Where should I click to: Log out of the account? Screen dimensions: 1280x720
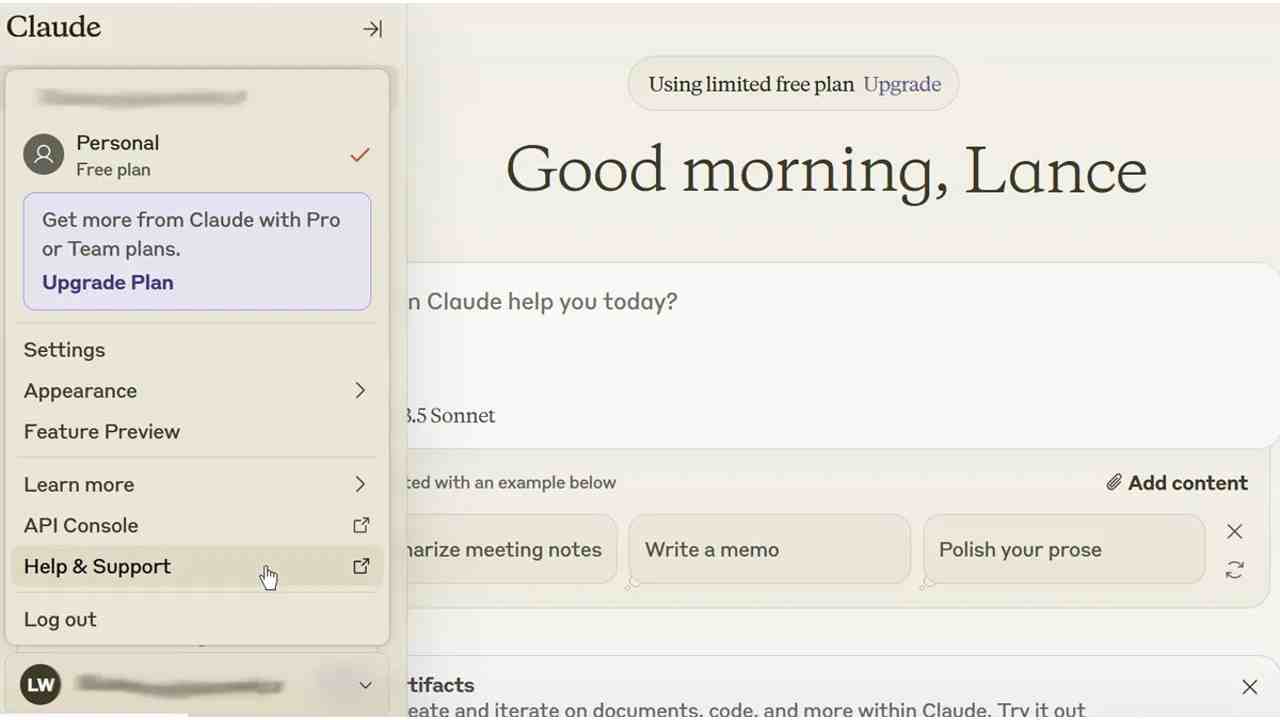click(x=197, y=620)
